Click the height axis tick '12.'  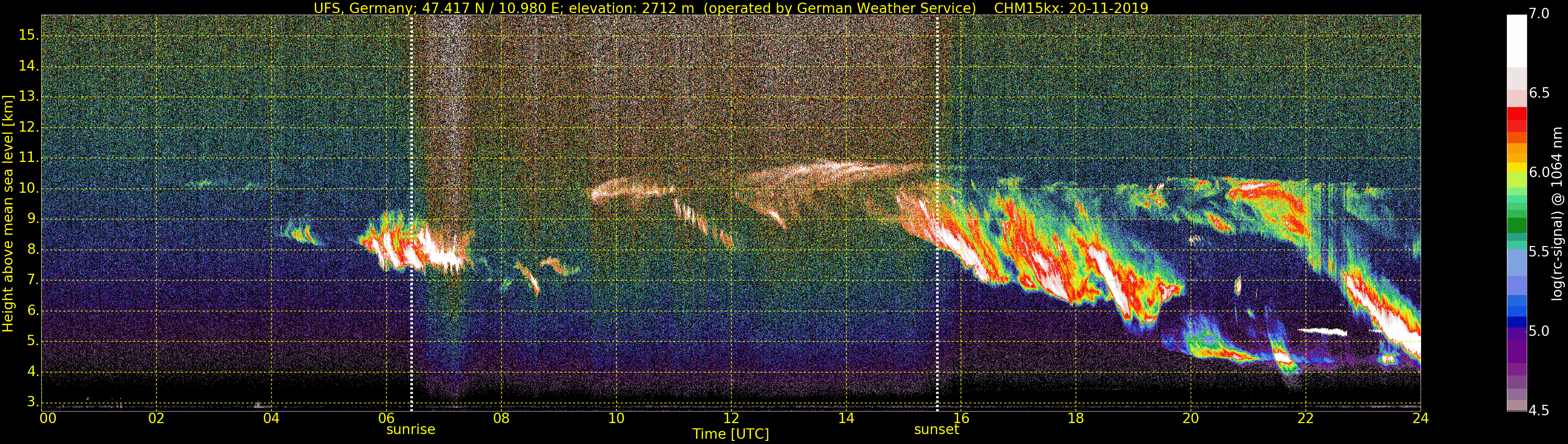[x=28, y=127]
